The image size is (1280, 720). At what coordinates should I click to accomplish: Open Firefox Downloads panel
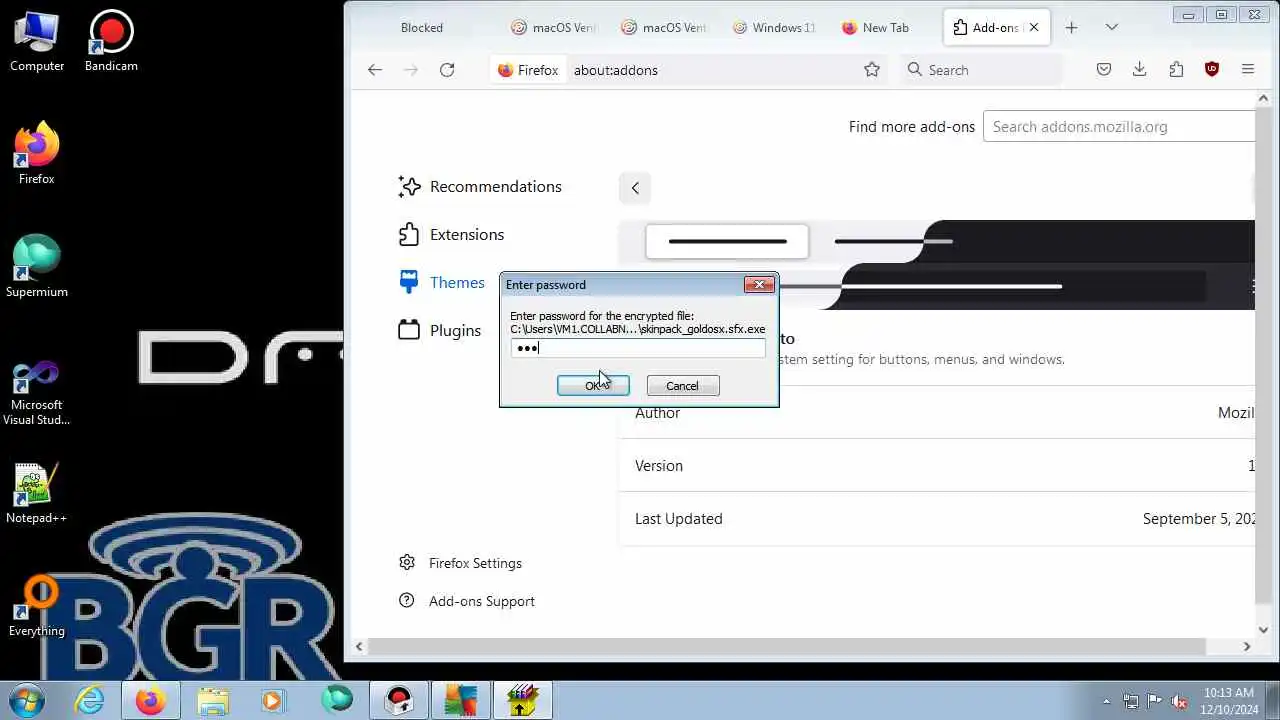(1140, 70)
